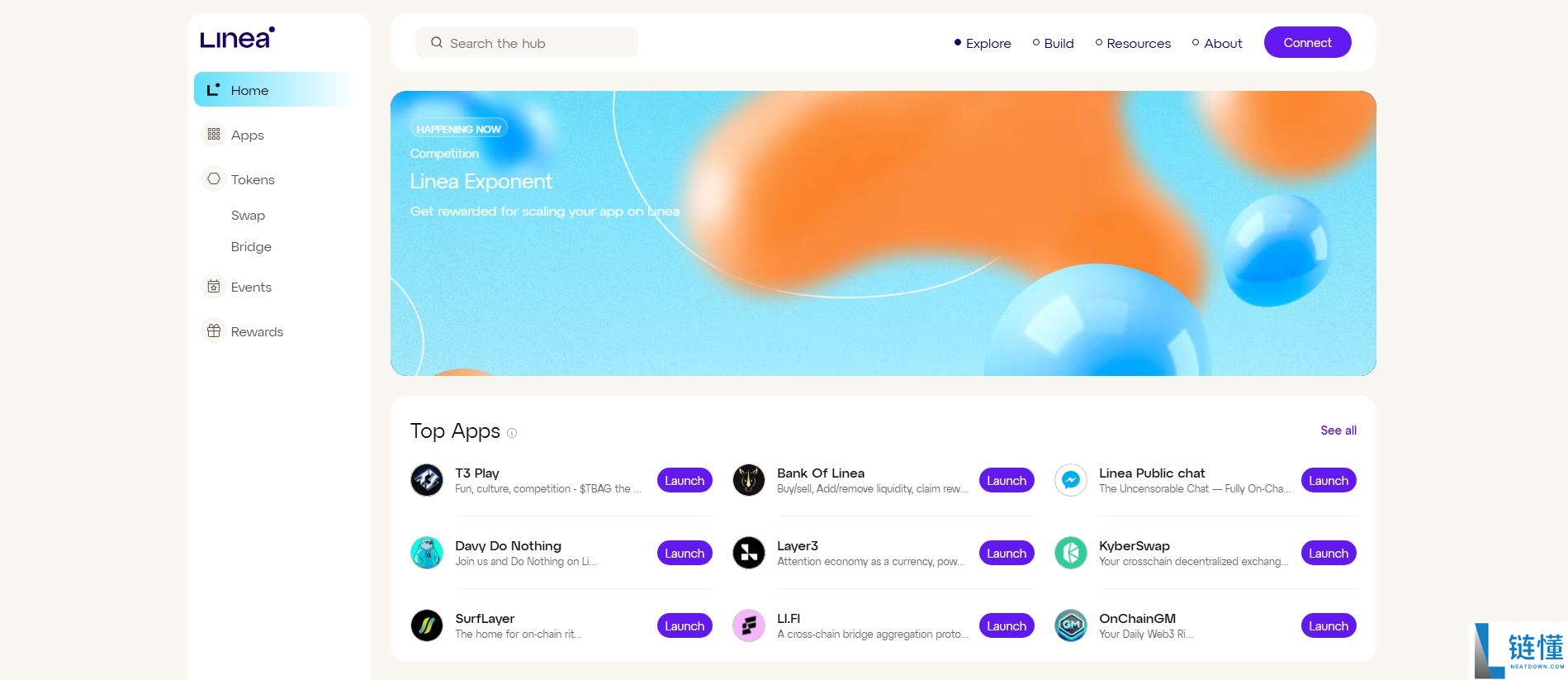Viewport: 1568px width, 680px height.
Task: Launch the Layer3 app
Action: click(x=1007, y=553)
